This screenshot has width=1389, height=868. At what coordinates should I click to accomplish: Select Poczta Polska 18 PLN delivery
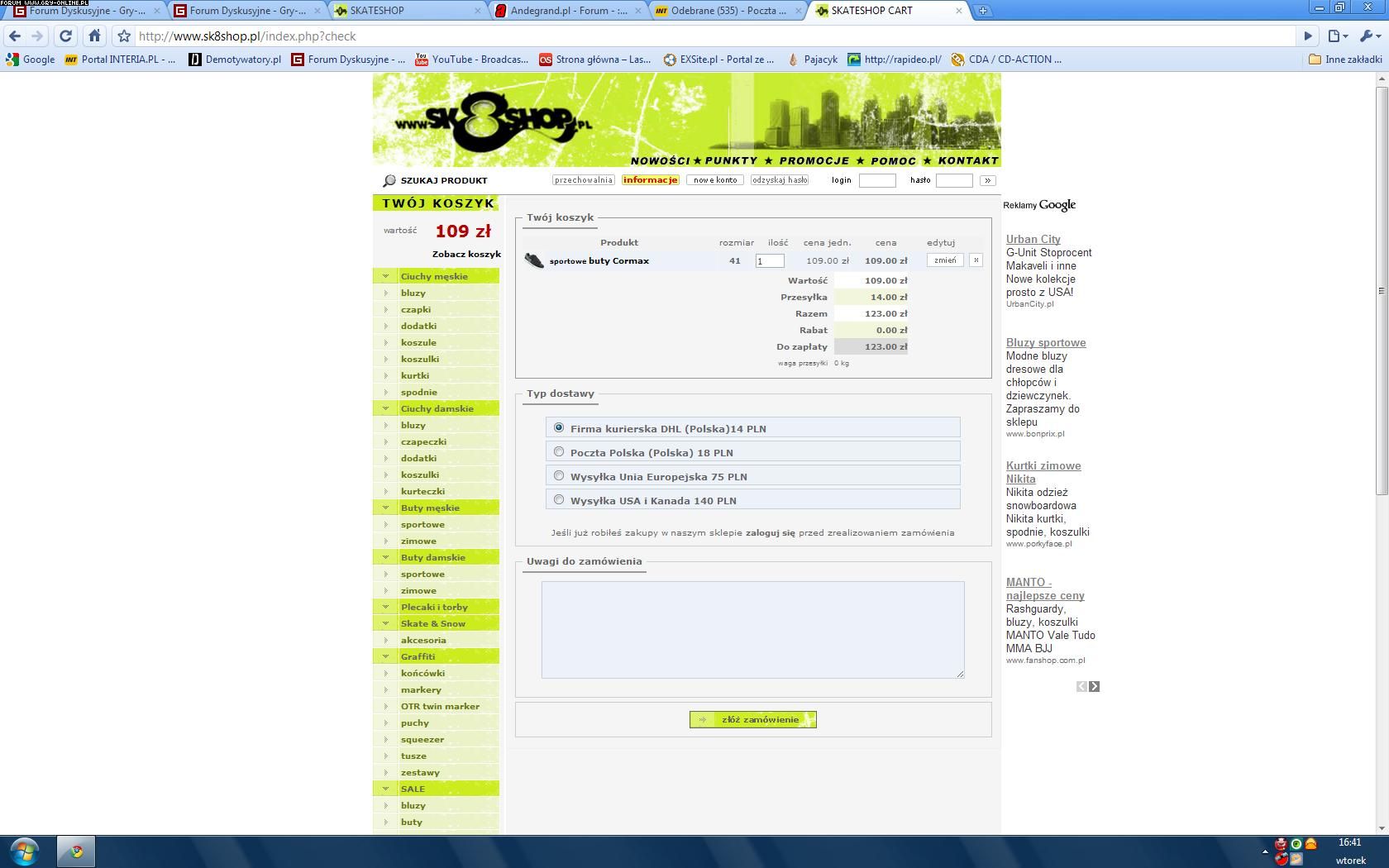point(559,452)
